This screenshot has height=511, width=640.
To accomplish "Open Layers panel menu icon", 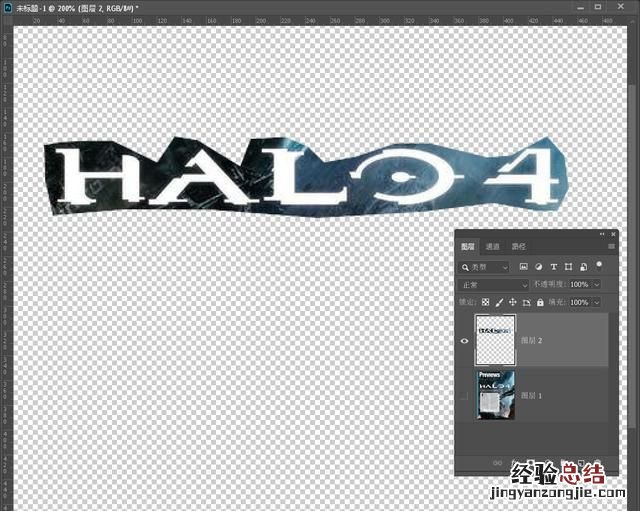I will 611,246.
